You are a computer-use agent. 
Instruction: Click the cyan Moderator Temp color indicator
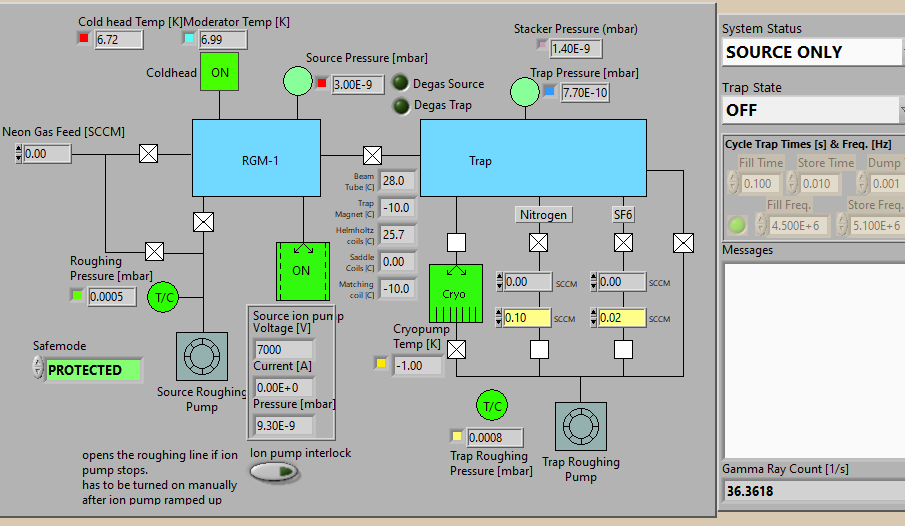coord(189,38)
